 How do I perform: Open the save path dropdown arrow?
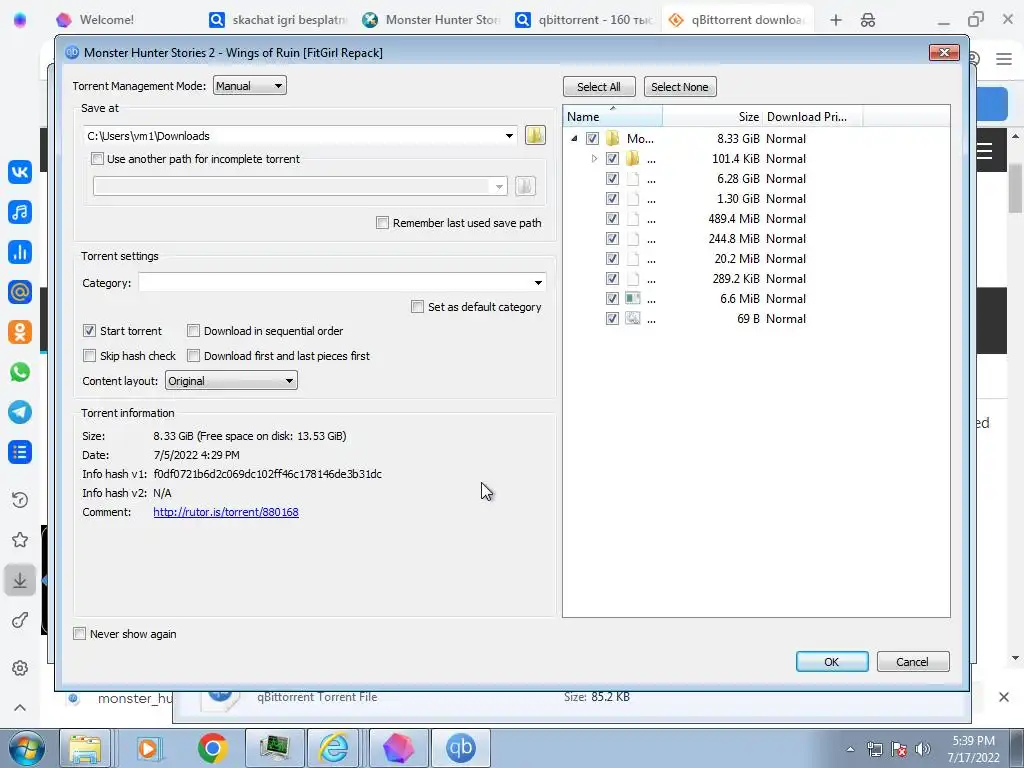coord(509,136)
